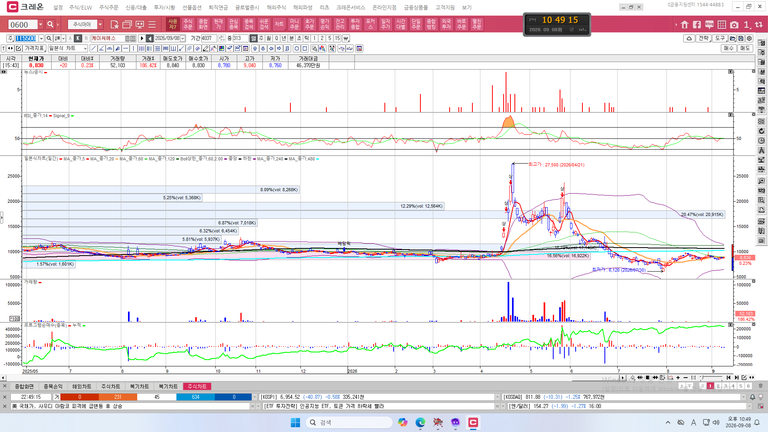Toggle the 일 daily period button
The width and height of the screenshot is (768, 432).
click(x=254, y=38)
